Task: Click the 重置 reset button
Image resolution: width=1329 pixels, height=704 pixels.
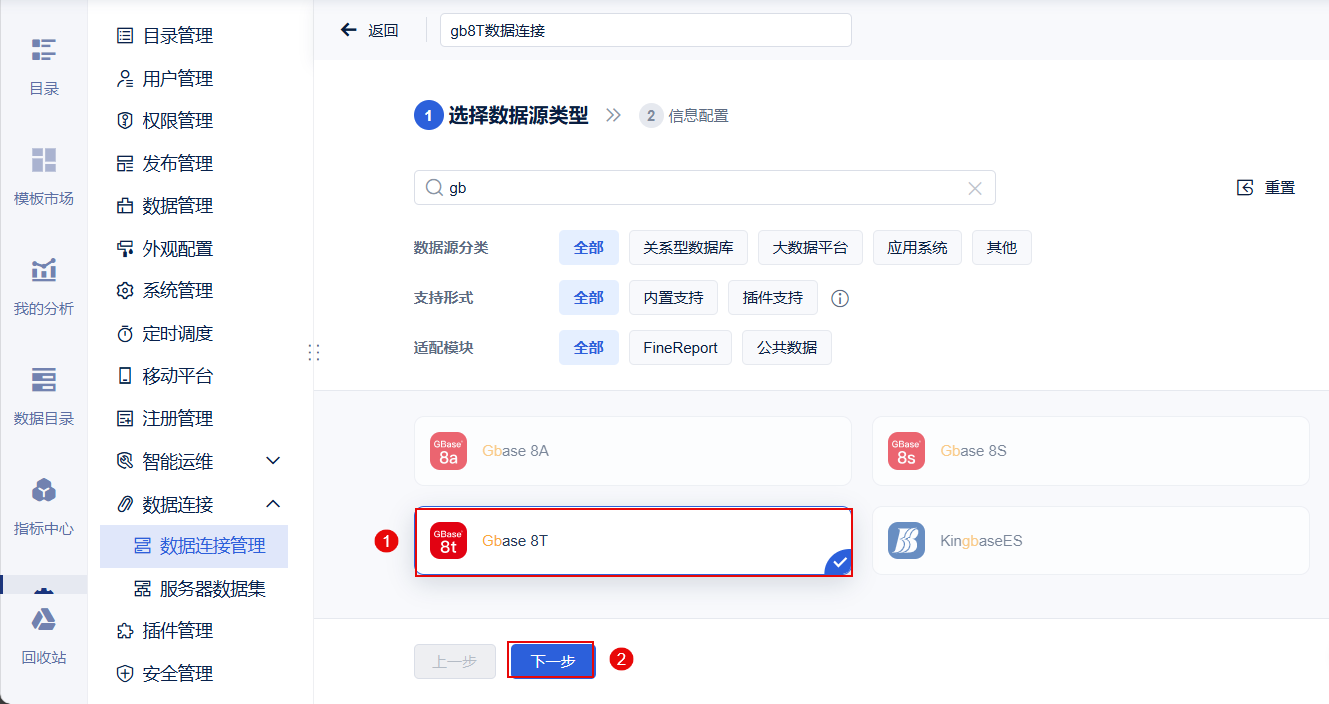Action: [x=1266, y=188]
